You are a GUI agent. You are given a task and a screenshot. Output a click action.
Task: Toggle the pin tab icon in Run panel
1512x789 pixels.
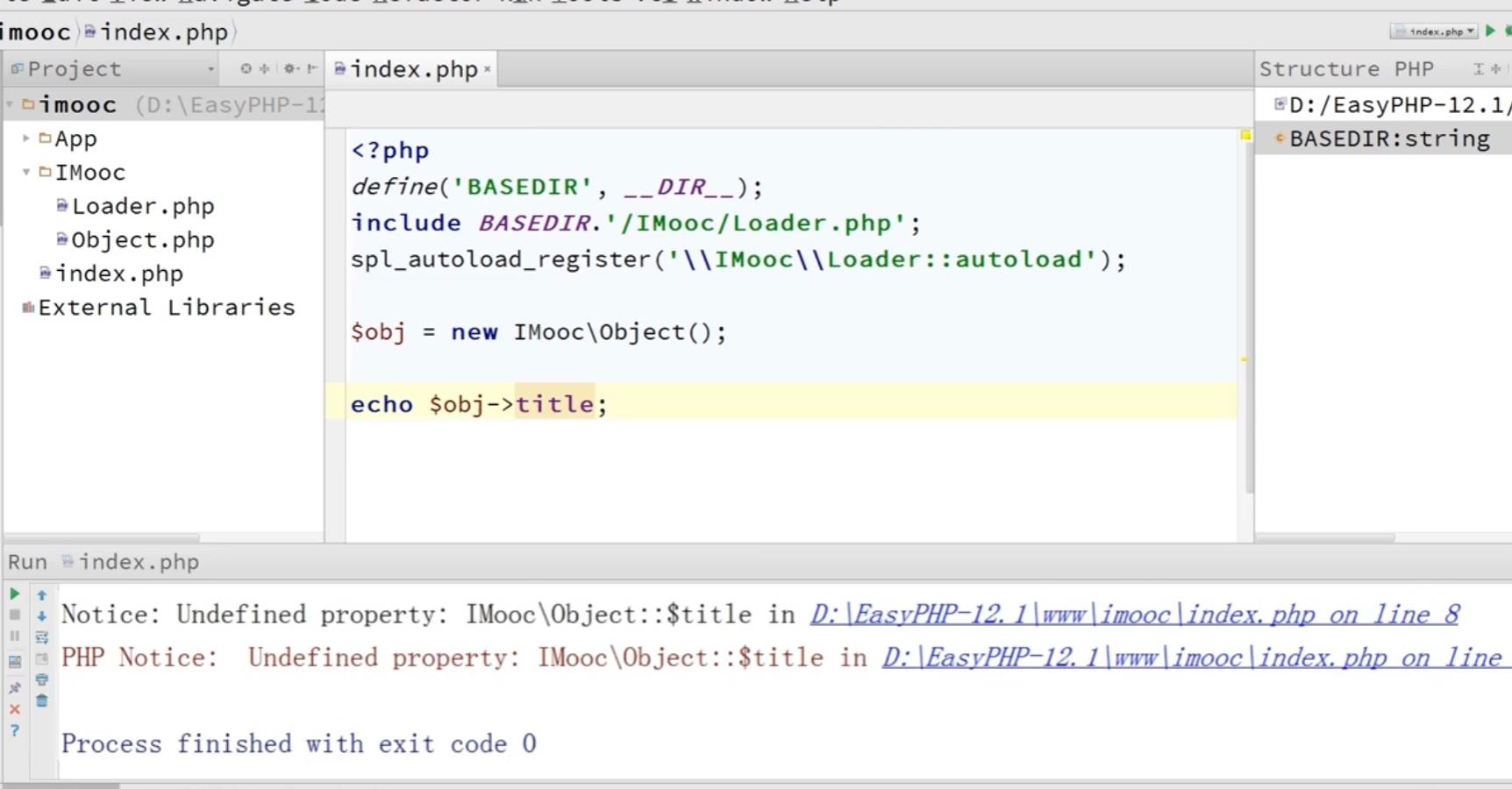click(x=14, y=688)
